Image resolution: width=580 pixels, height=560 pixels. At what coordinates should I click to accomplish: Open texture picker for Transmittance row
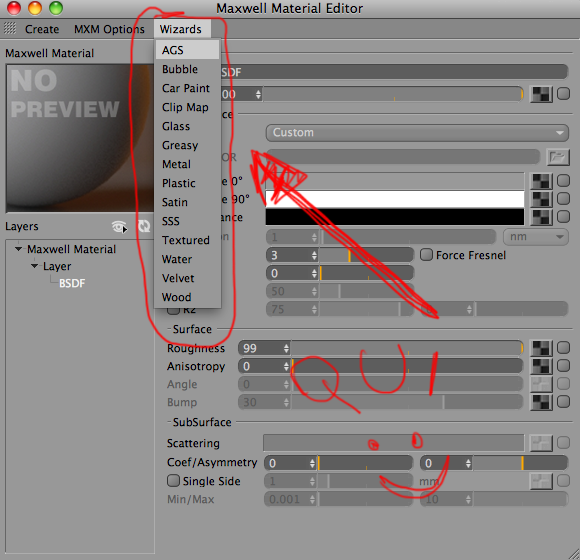[541, 217]
